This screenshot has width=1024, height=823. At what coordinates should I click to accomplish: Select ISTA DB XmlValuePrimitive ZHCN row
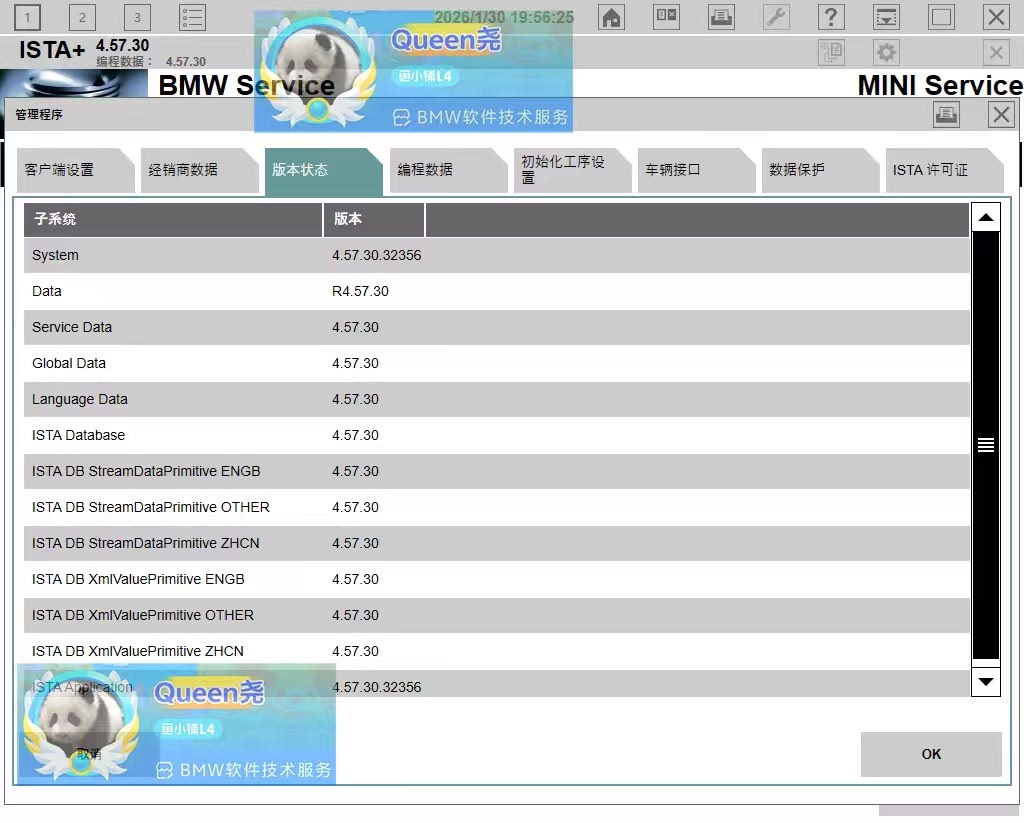496,651
